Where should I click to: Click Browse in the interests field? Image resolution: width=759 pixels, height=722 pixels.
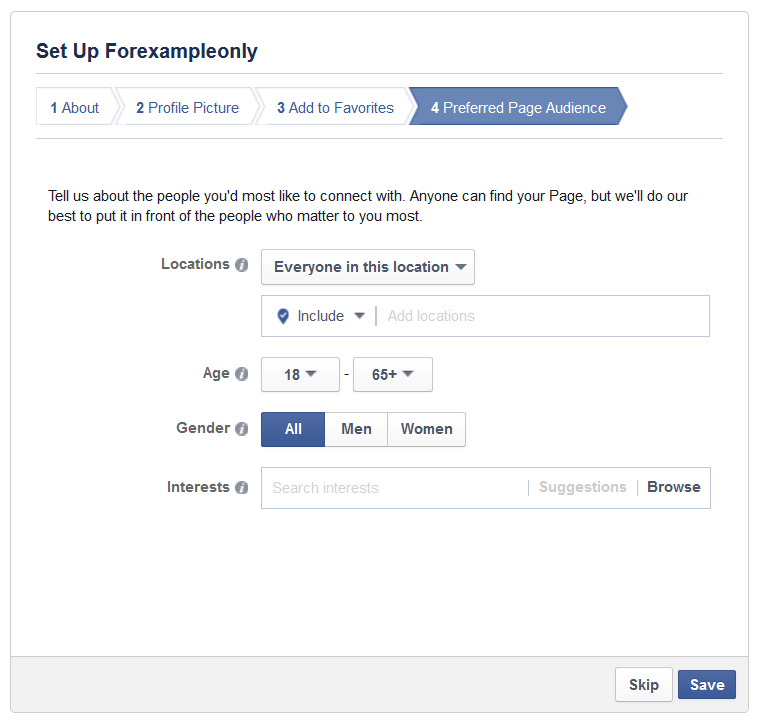tap(673, 487)
